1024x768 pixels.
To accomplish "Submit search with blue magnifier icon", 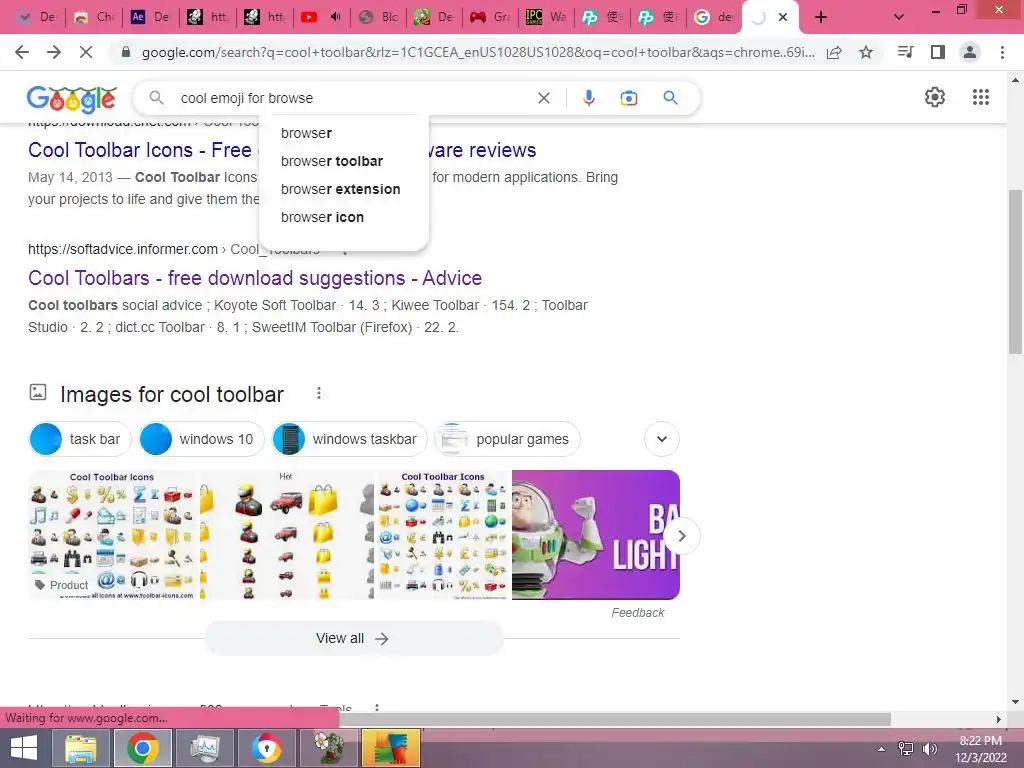I will [670, 98].
